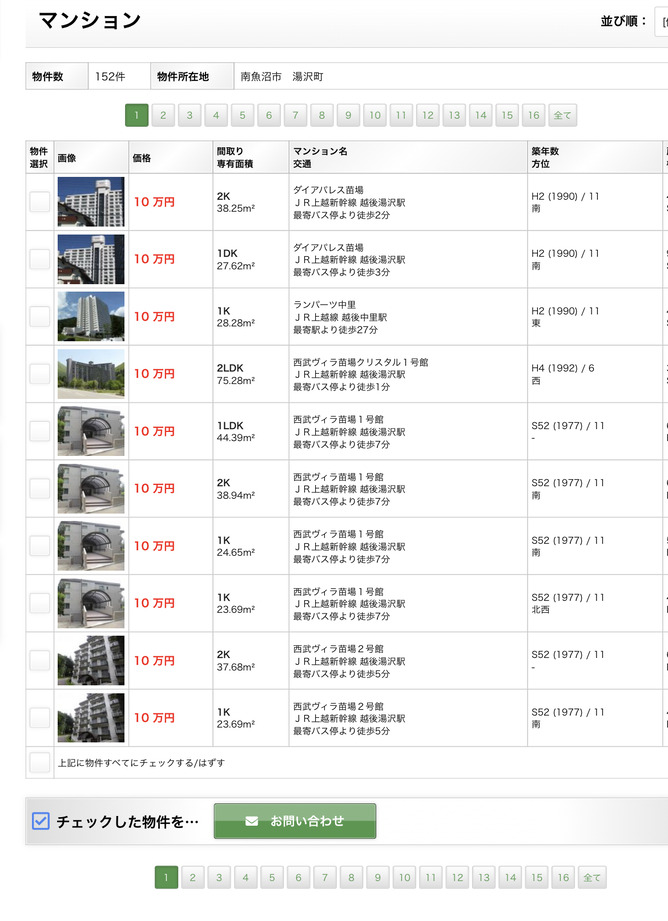Screen dimensions: 668x921
Task: Click the 152件 property count value
Action: tap(110, 76)
